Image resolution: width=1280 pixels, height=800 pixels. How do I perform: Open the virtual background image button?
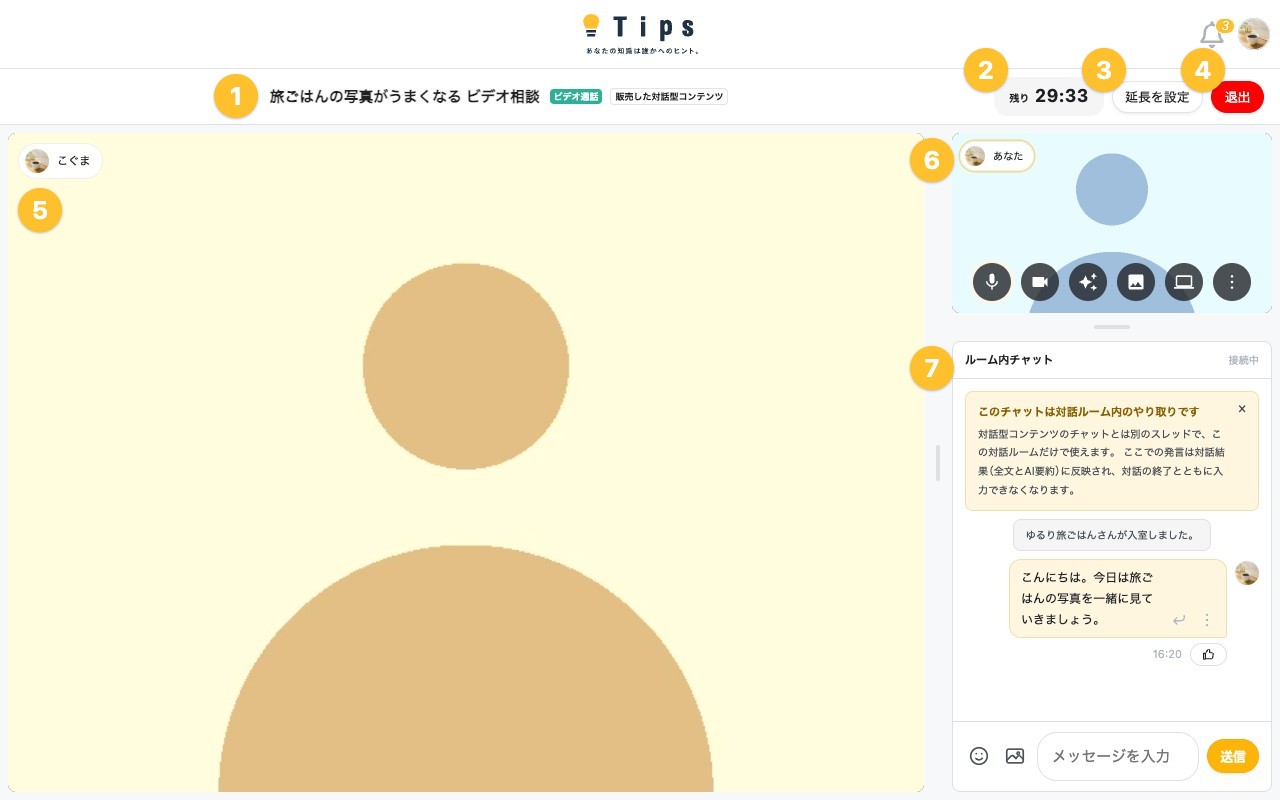point(1136,282)
